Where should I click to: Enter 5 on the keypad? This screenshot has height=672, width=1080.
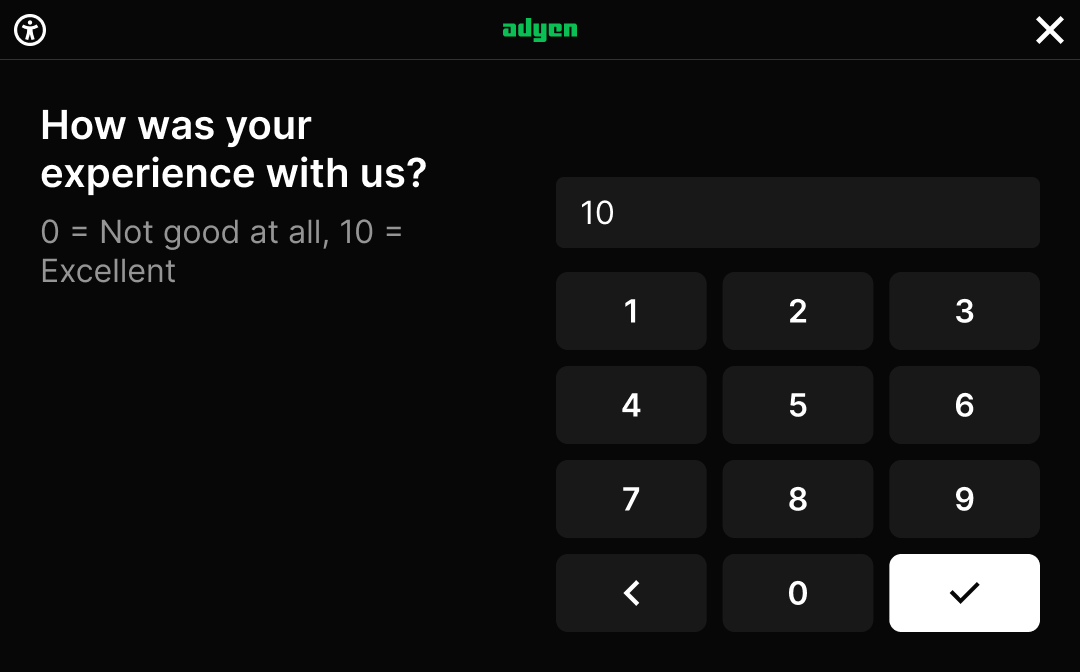click(x=798, y=405)
